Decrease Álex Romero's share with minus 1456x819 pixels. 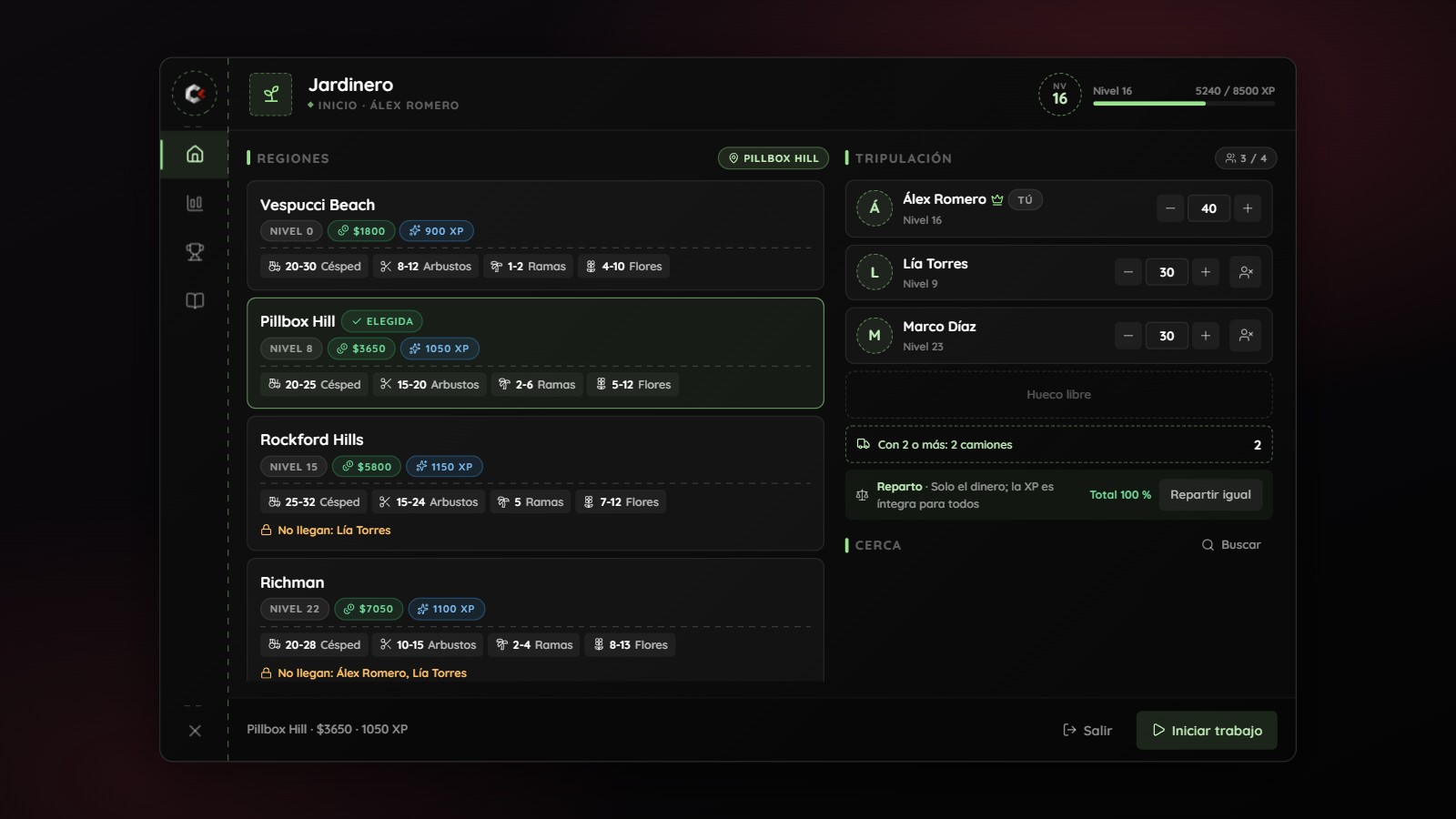(1170, 208)
